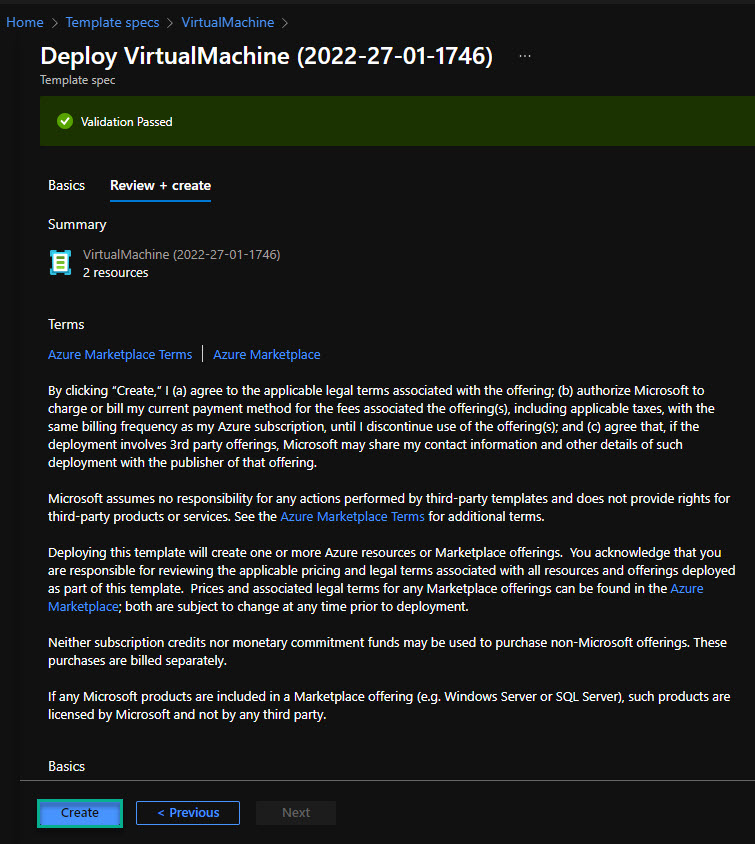Click the chevron after the VirtualMachine breadcrumb
Image resolution: width=755 pixels, height=844 pixels.
[x=285, y=23]
